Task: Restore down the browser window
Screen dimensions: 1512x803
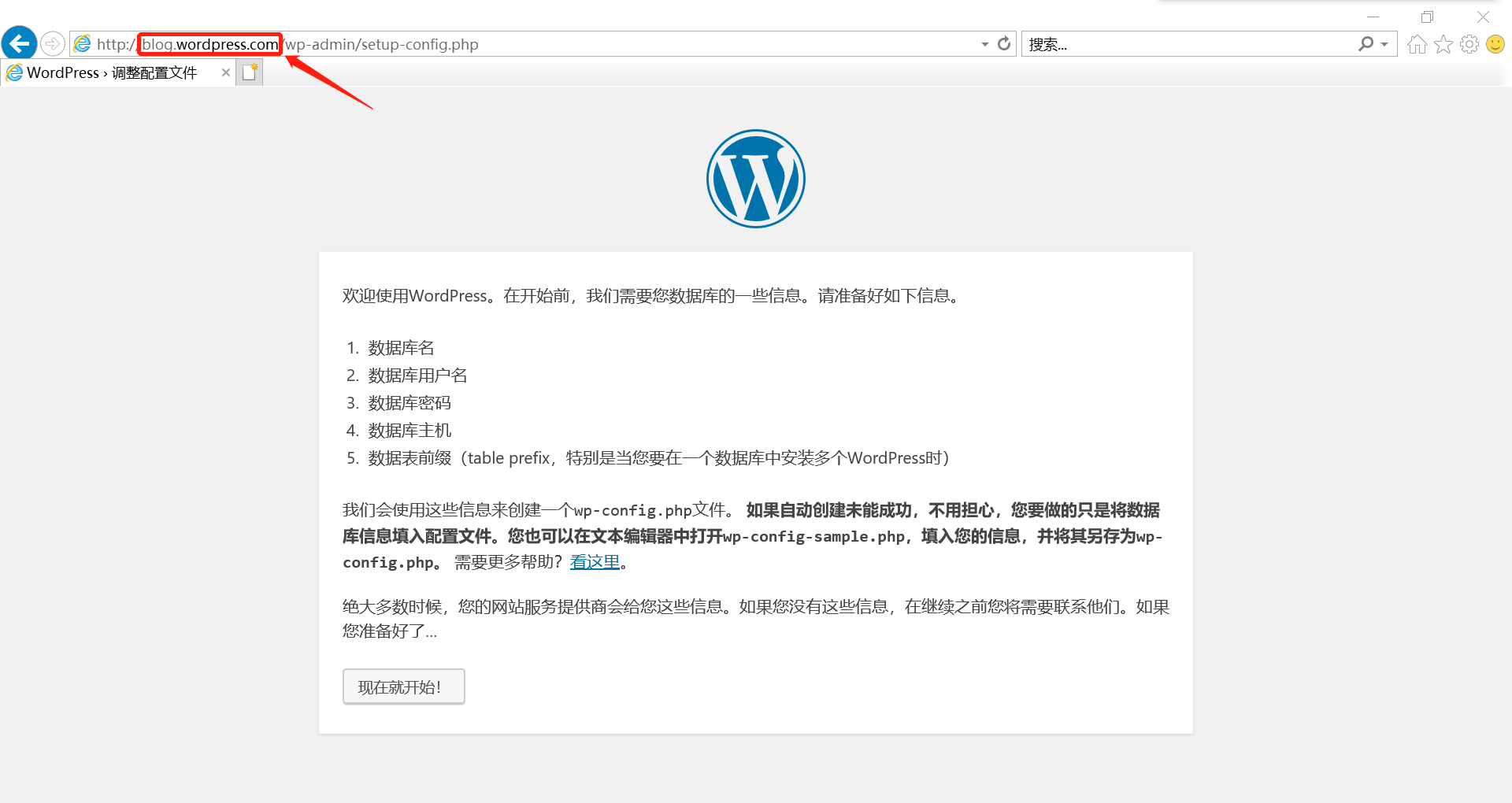Action: 1427,16
